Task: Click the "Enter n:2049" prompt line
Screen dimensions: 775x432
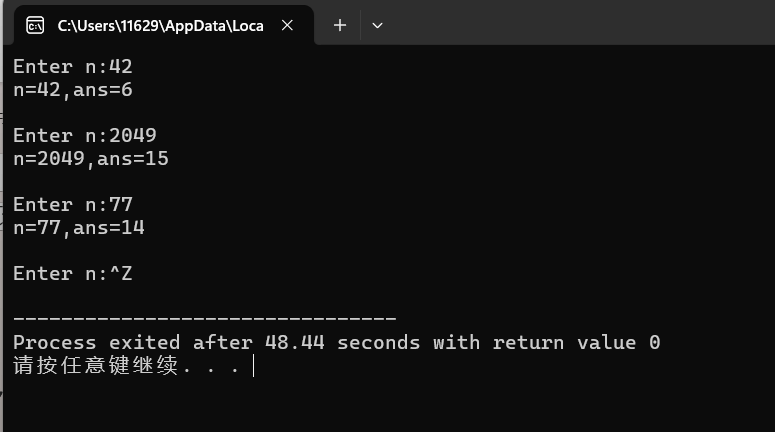Action: [85, 135]
